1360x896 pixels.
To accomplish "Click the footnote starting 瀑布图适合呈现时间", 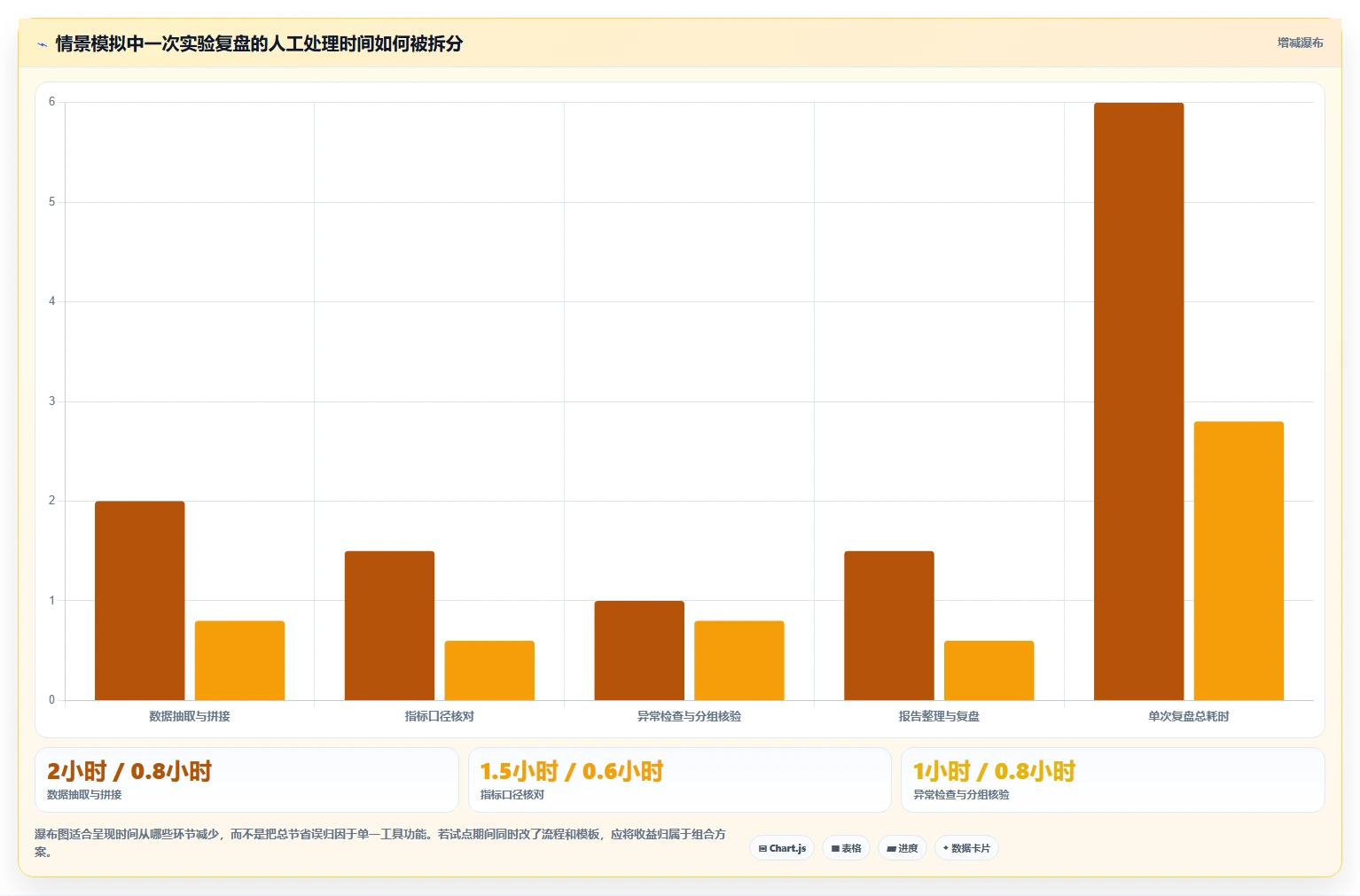I will click(x=381, y=843).
